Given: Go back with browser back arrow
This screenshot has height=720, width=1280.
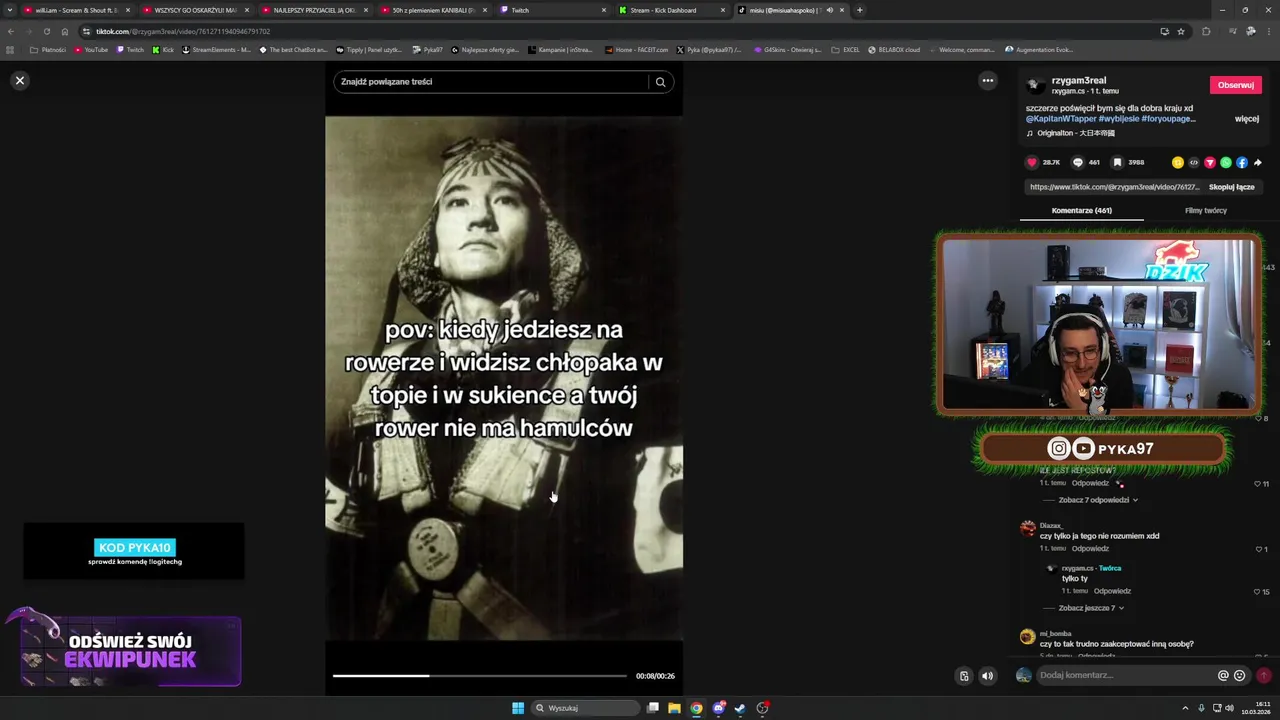Looking at the screenshot, I should pyautogui.click(x=10, y=31).
